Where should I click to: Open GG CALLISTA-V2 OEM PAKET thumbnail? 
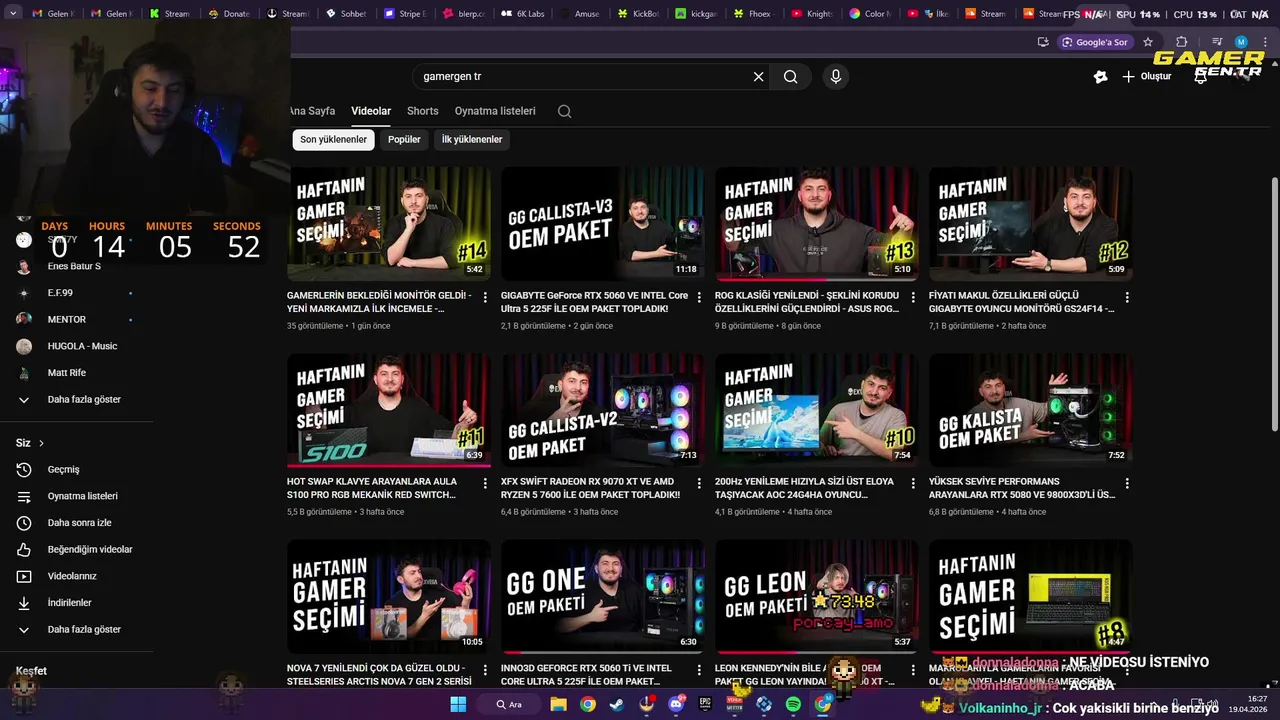[603, 410]
